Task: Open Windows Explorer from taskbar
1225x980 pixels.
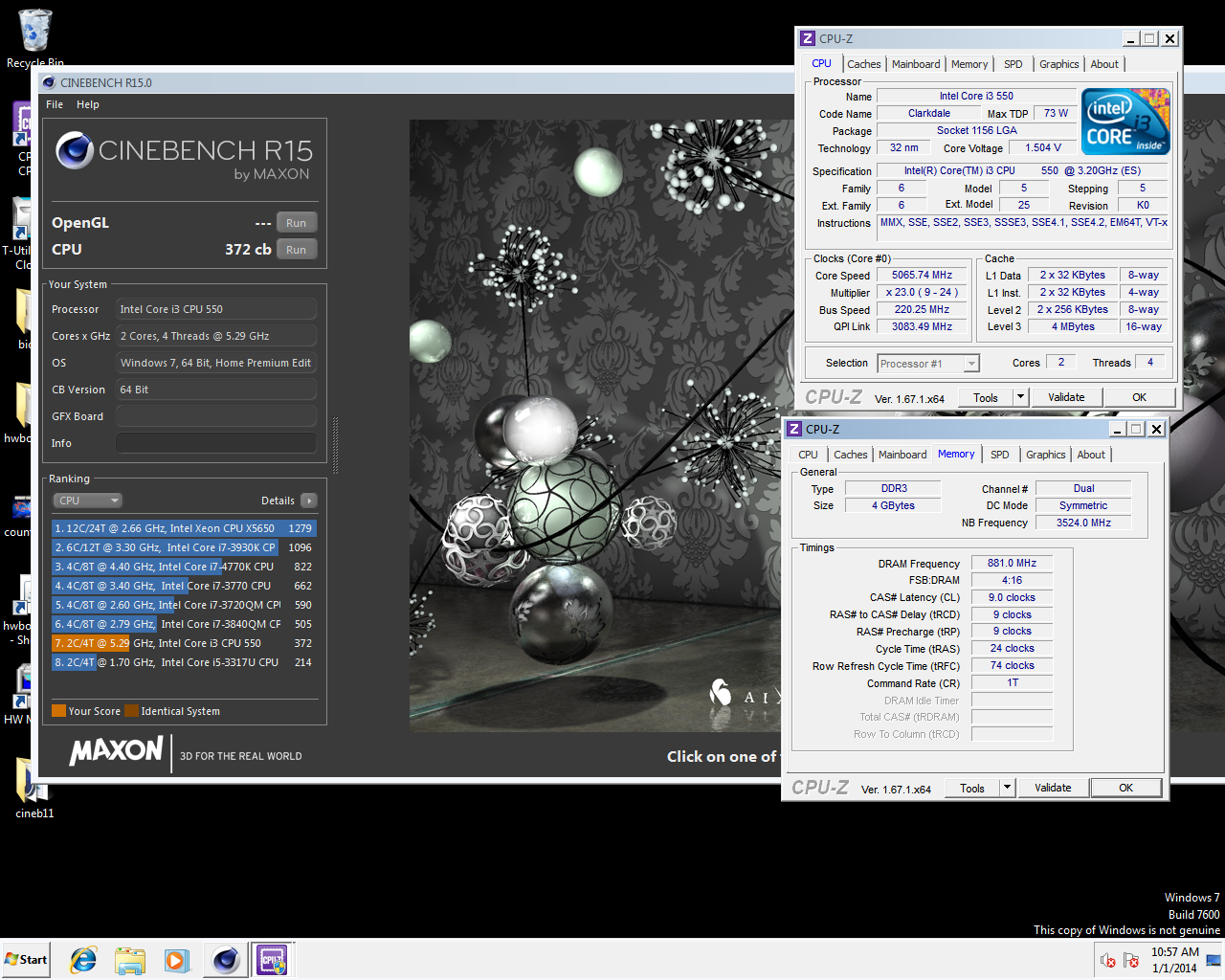Action: pyautogui.click(x=129, y=960)
